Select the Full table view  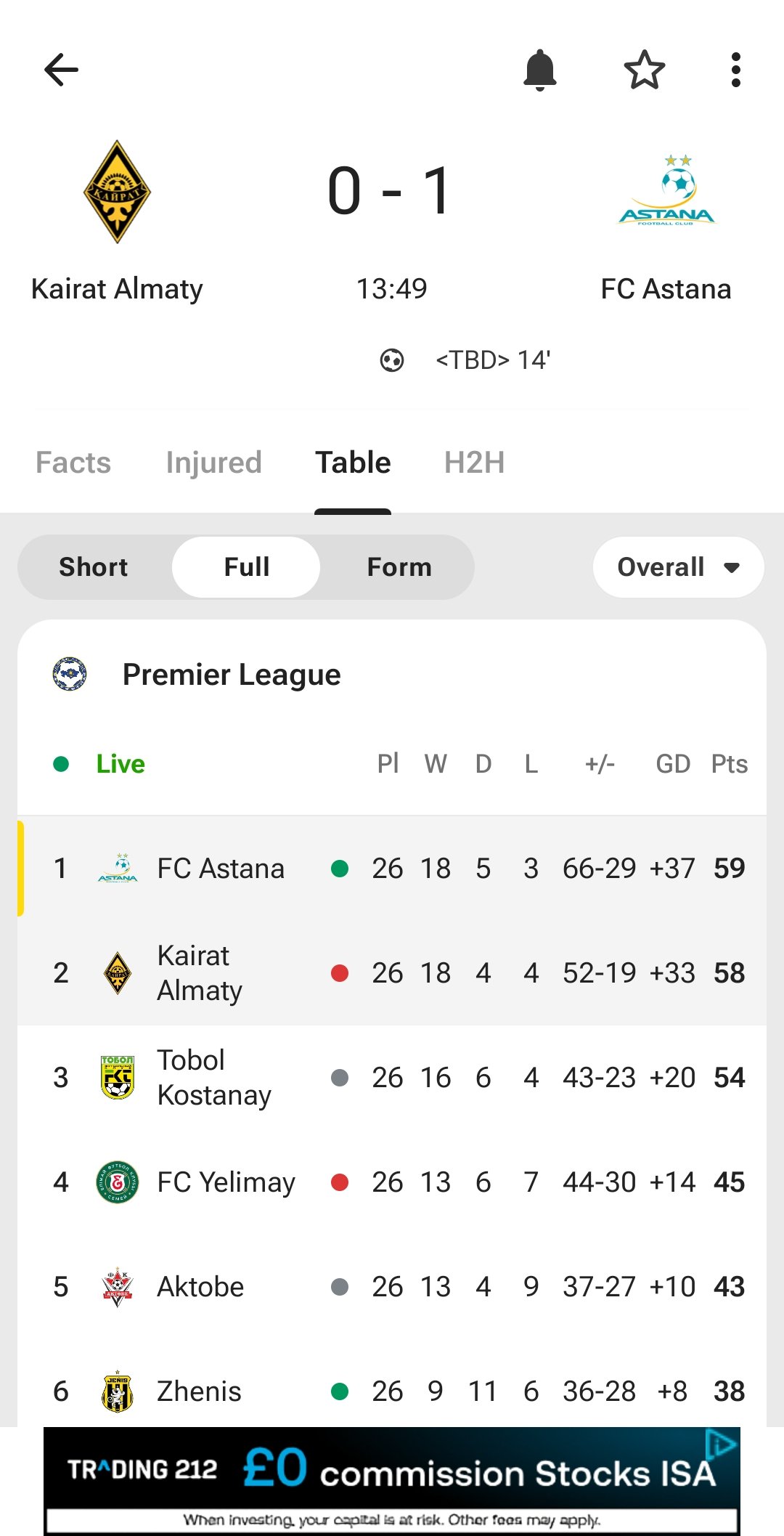click(246, 567)
